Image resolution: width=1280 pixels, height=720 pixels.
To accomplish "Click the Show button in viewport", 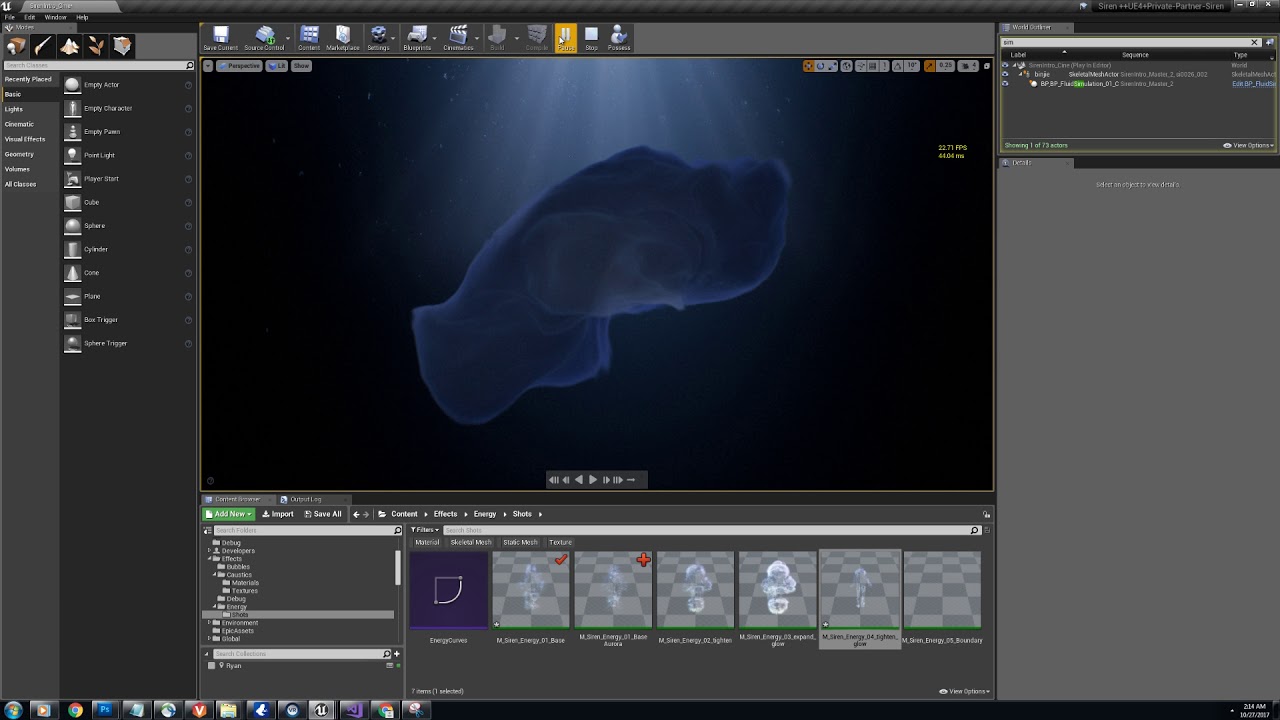I will click(x=301, y=66).
